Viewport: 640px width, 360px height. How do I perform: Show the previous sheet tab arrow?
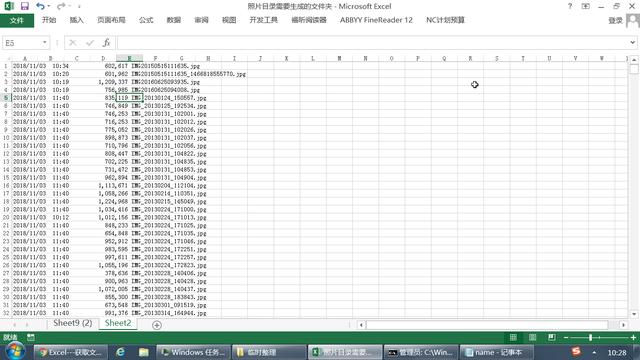[14, 325]
